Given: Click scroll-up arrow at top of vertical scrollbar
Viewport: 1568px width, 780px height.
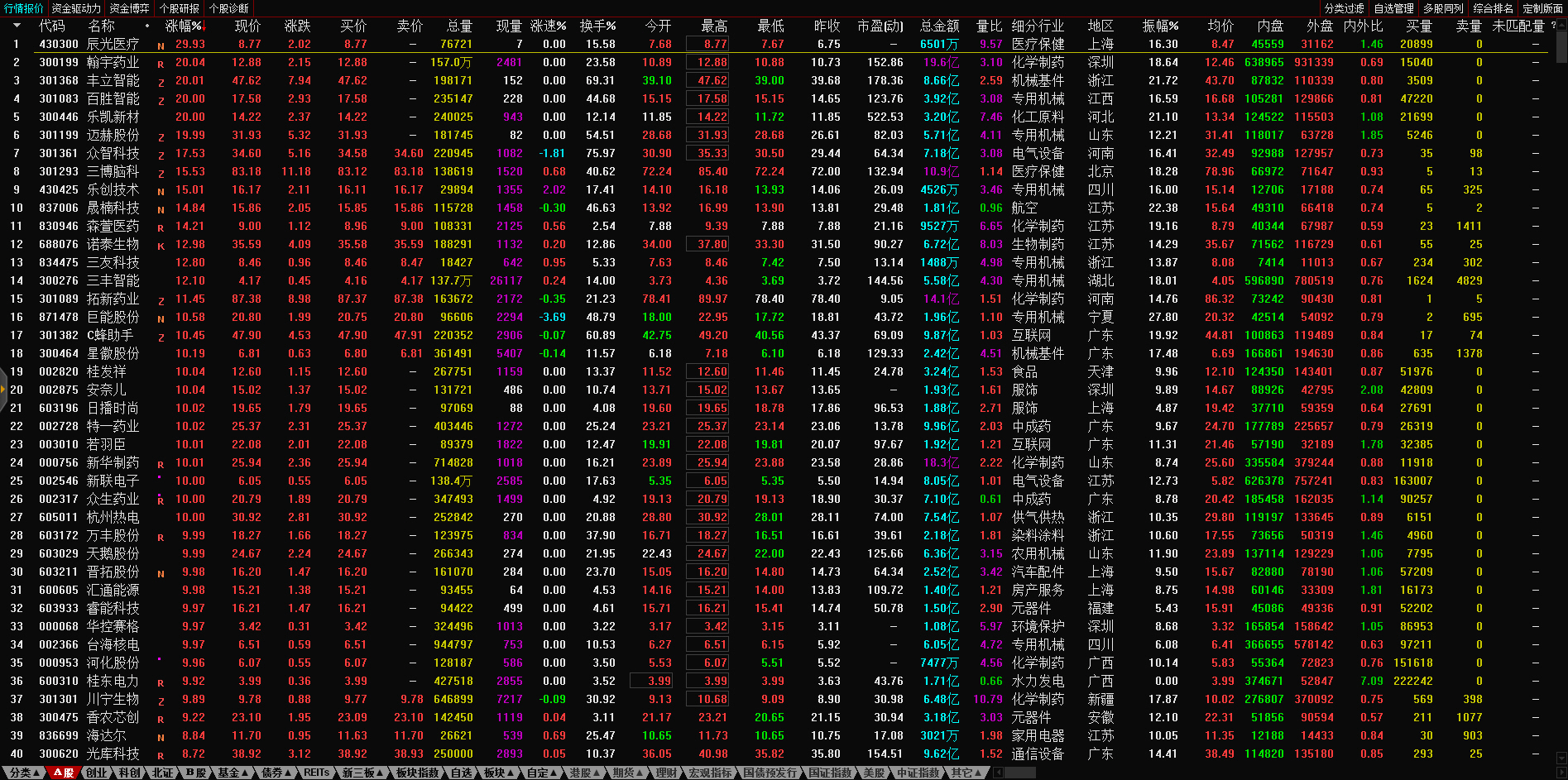Looking at the screenshot, I should coord(1561,25).
